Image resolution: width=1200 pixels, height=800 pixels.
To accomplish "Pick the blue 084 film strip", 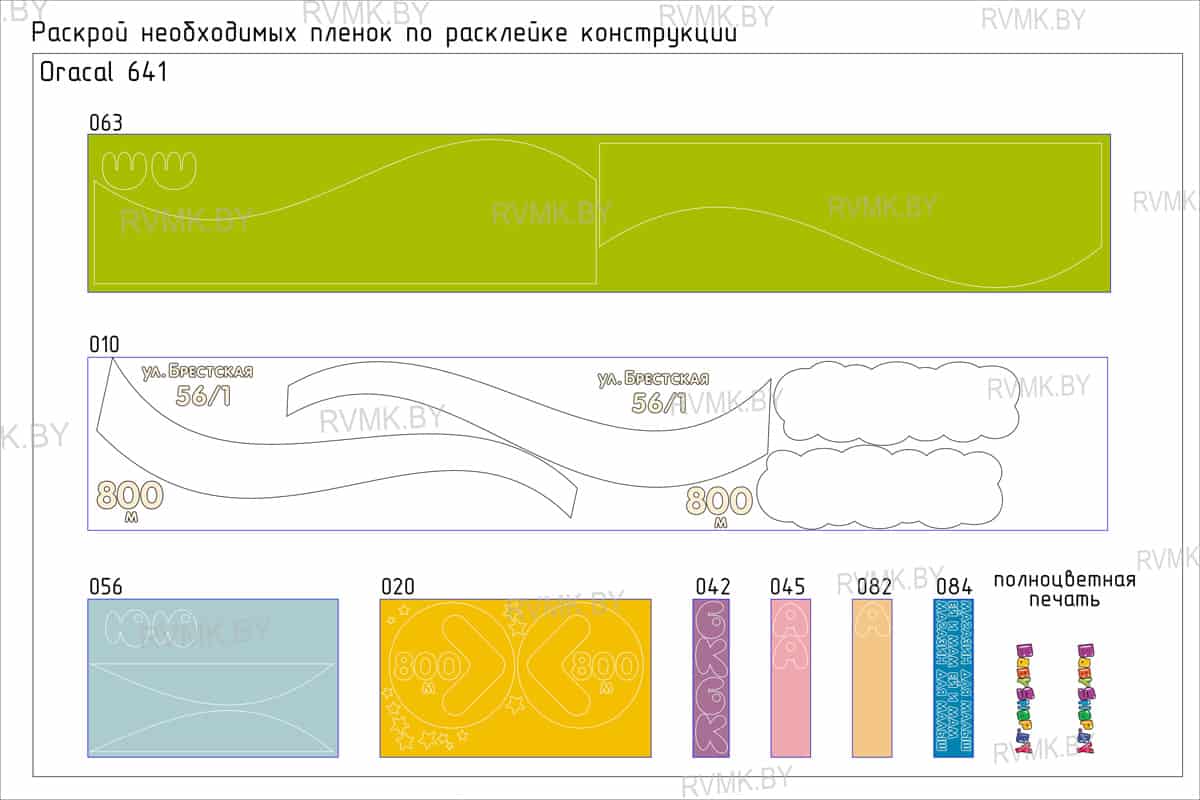I will [953, 678].
